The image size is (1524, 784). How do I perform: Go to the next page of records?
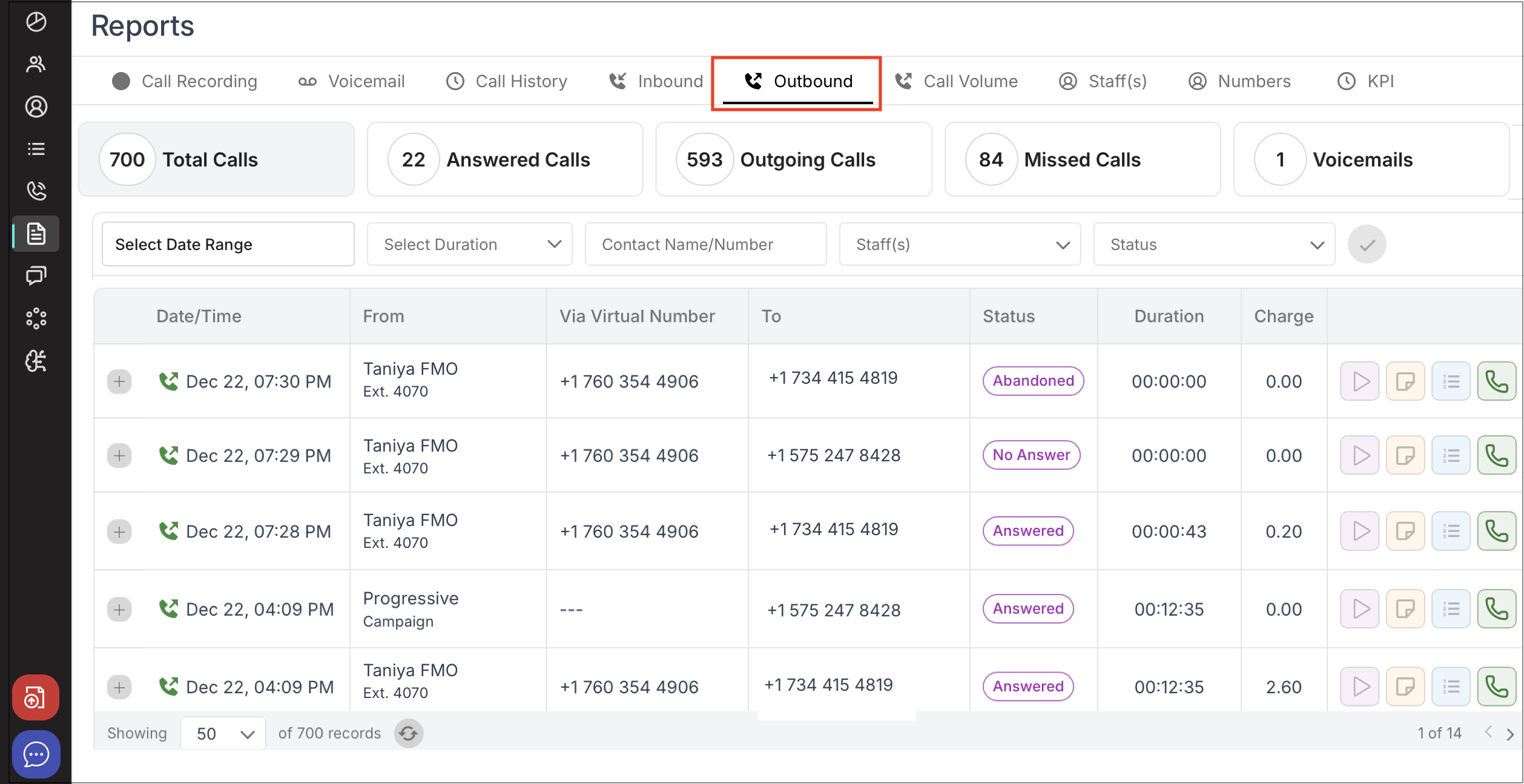coord(1510,734)
